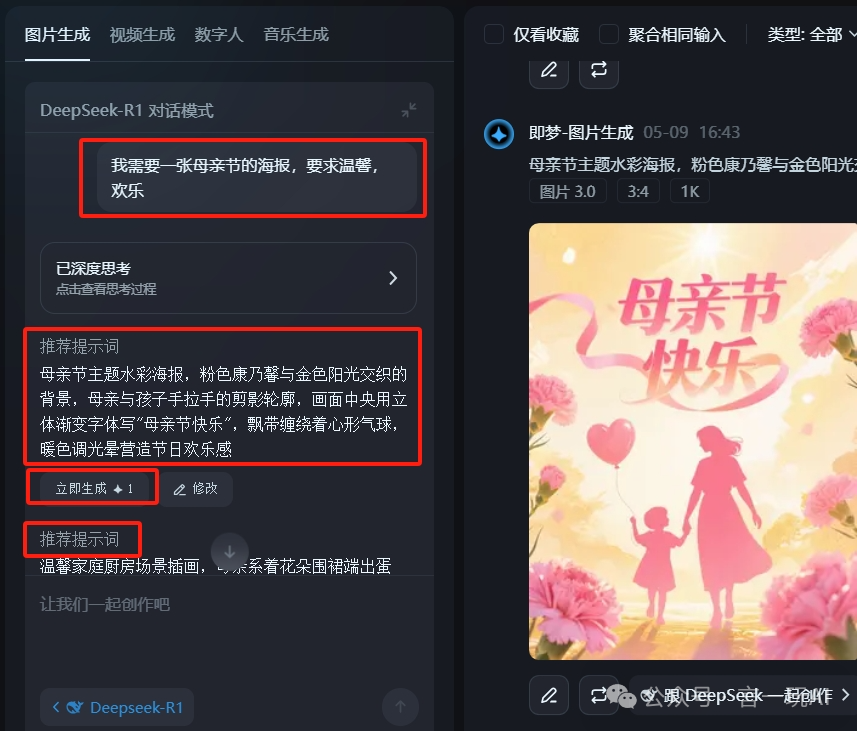Click the edit pencil icon above 即梦 message
The height and width of the screenshot is (731, 857).
coord(549,70)
